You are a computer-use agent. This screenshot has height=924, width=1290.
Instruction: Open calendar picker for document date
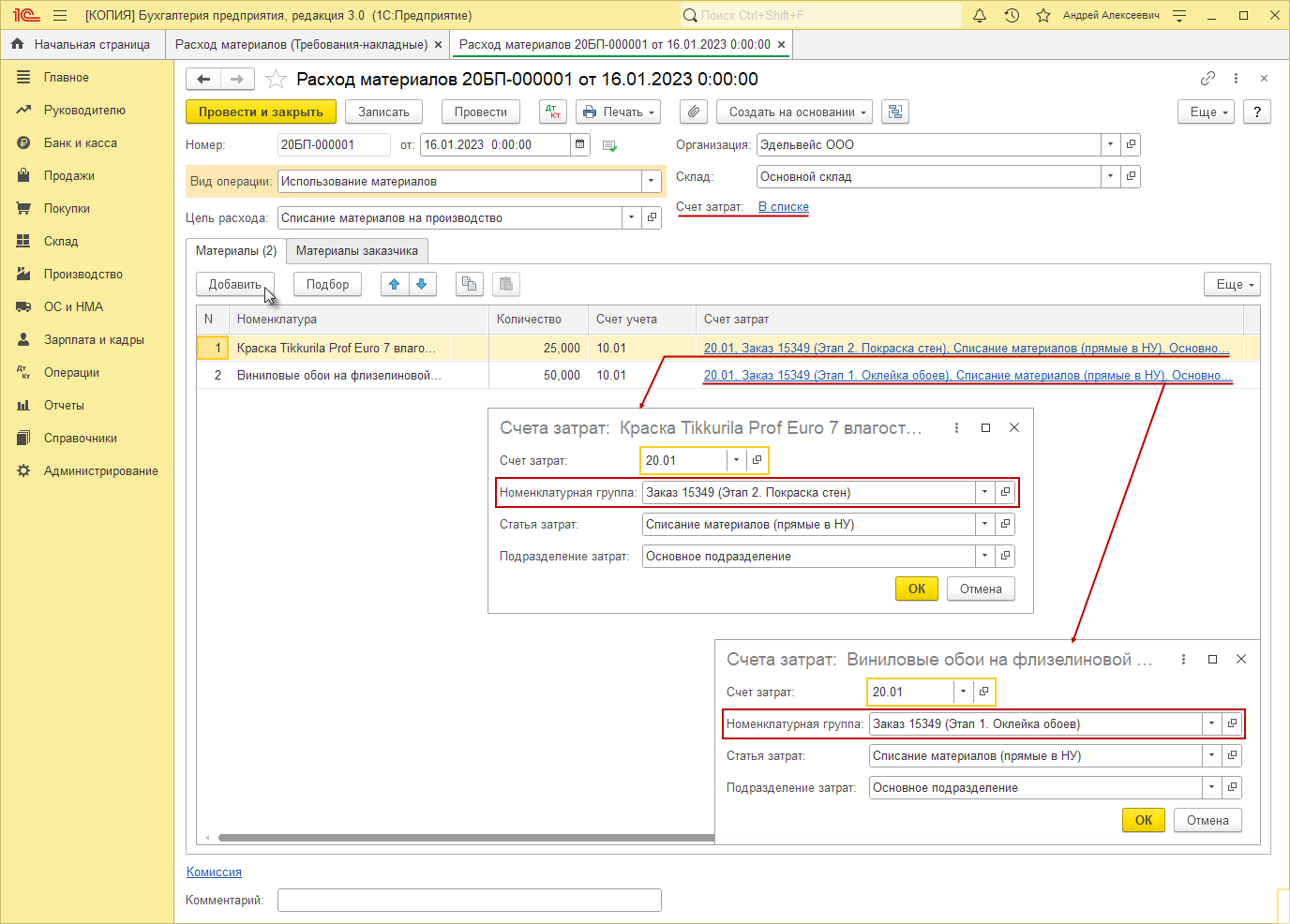[x=580, y=144]
